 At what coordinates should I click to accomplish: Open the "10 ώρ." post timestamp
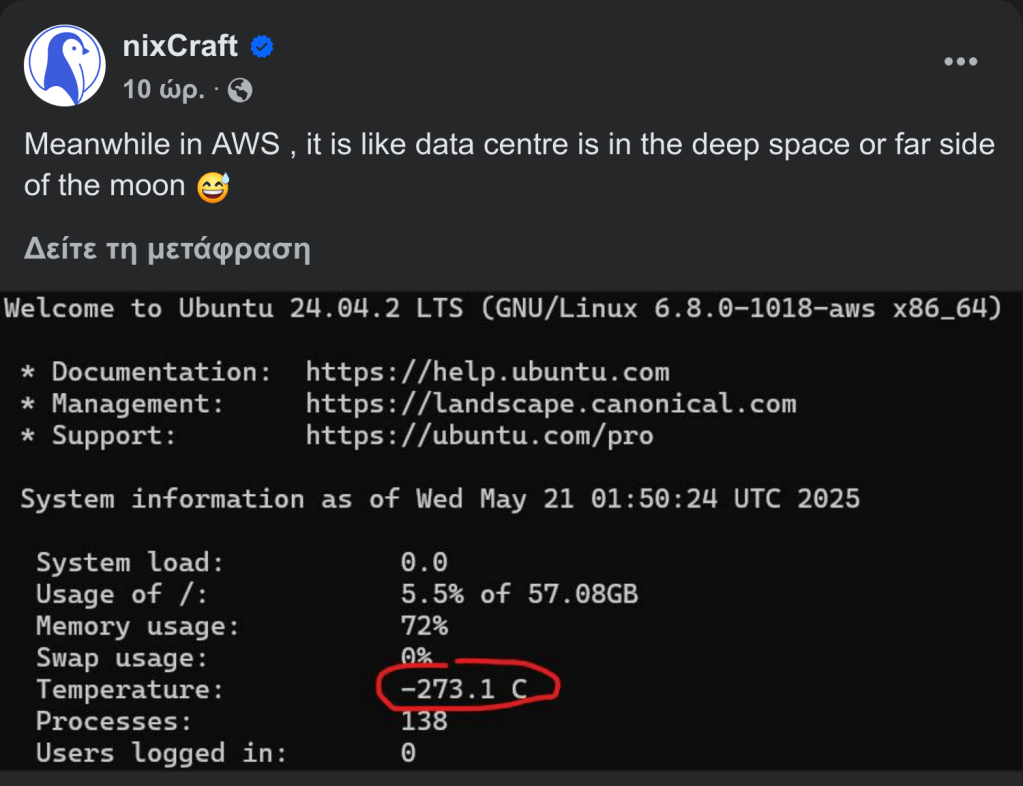164,91
